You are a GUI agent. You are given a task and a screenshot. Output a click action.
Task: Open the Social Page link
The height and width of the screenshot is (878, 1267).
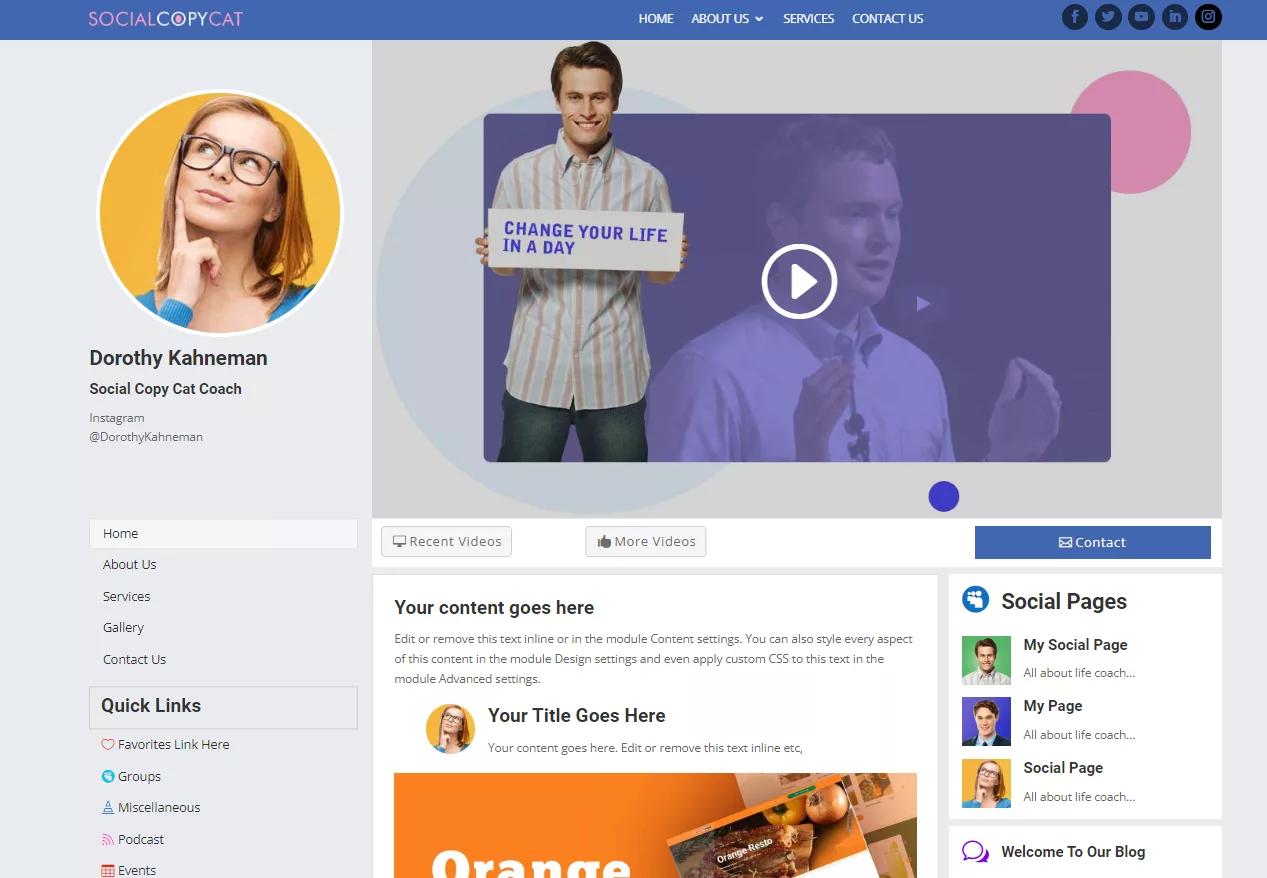tap(1063, 768)
